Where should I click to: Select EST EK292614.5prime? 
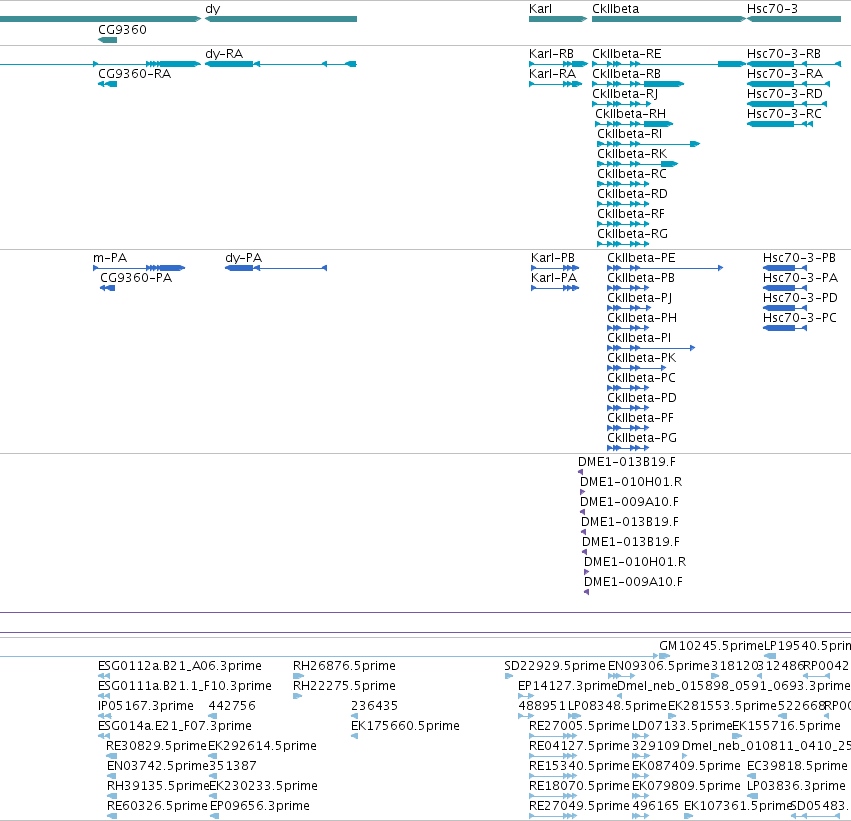(262, 746)
